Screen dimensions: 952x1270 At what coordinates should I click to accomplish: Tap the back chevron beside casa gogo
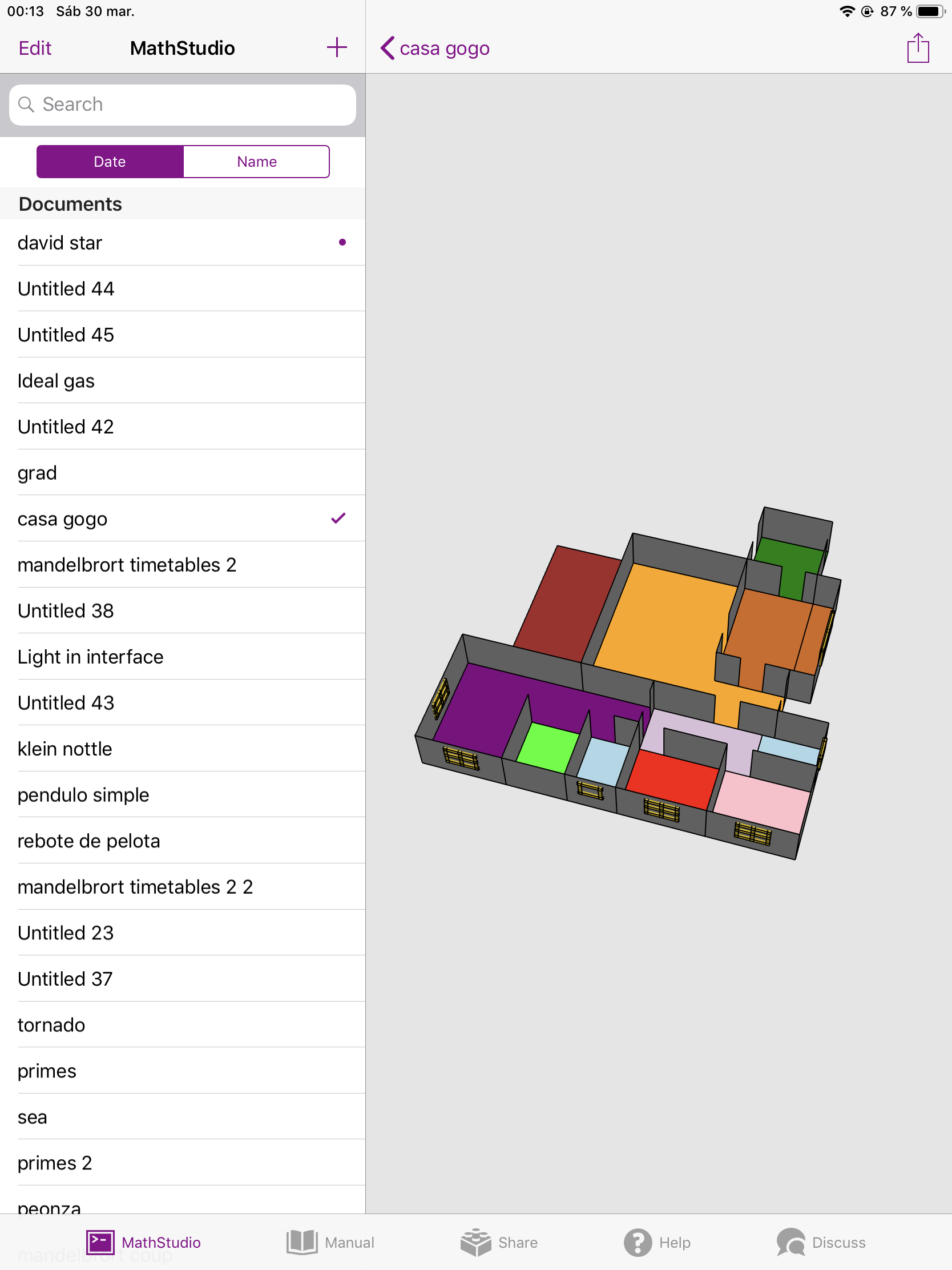(x=388, y=48)
